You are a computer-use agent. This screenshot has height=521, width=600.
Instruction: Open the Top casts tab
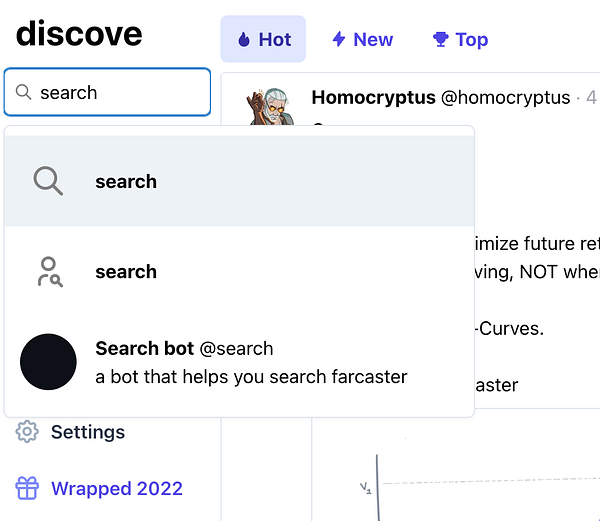click(x=460, y=40)
